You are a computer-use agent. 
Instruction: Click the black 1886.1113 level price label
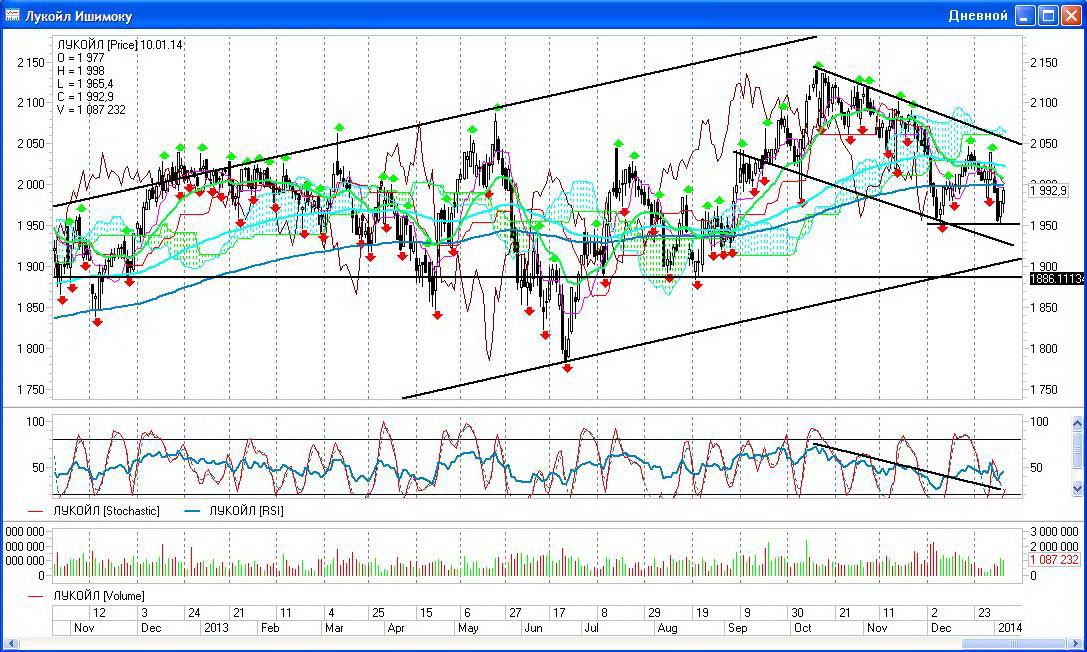pyautogui.click(x=1056, y=278)
